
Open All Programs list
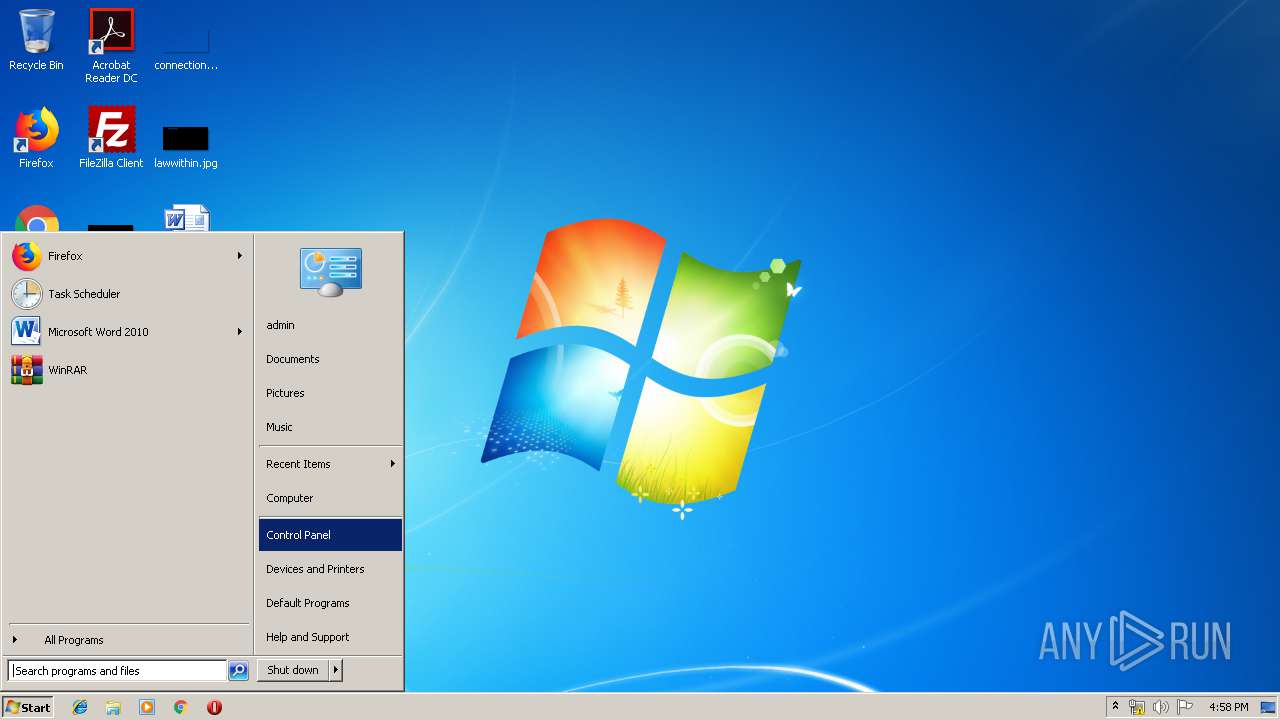coord(128,640)
